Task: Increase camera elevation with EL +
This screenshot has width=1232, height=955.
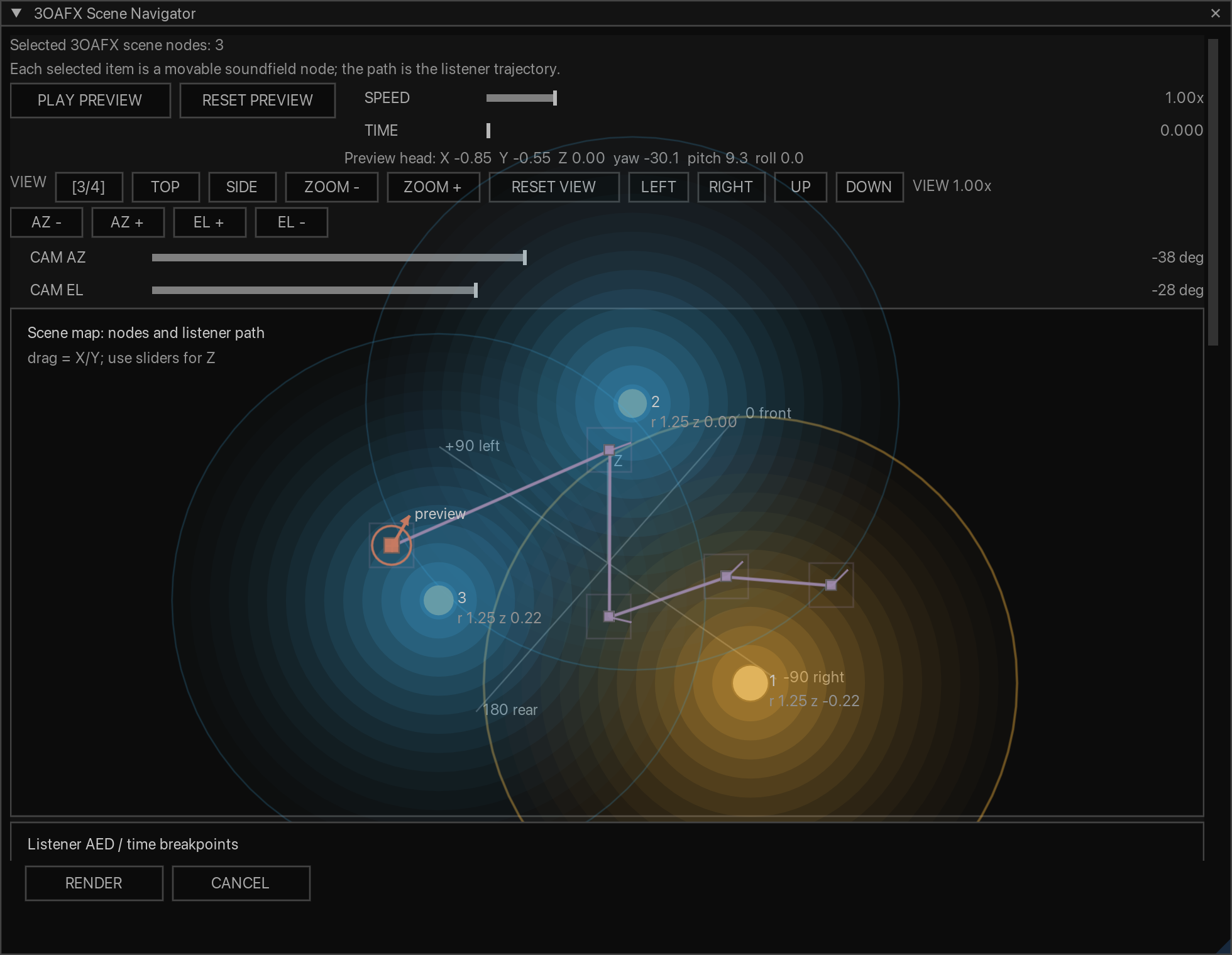Action: tap(209, 222)
